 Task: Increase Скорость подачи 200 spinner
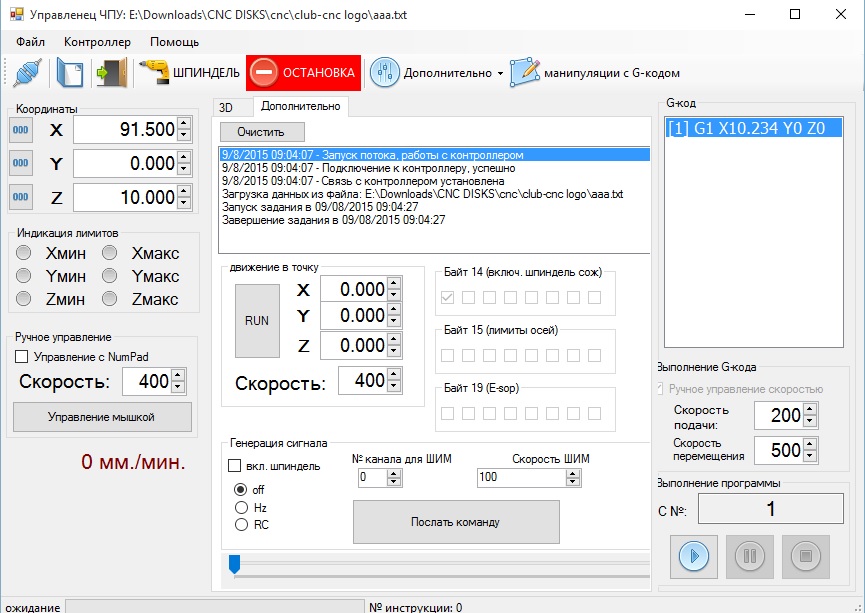(809, 409)
